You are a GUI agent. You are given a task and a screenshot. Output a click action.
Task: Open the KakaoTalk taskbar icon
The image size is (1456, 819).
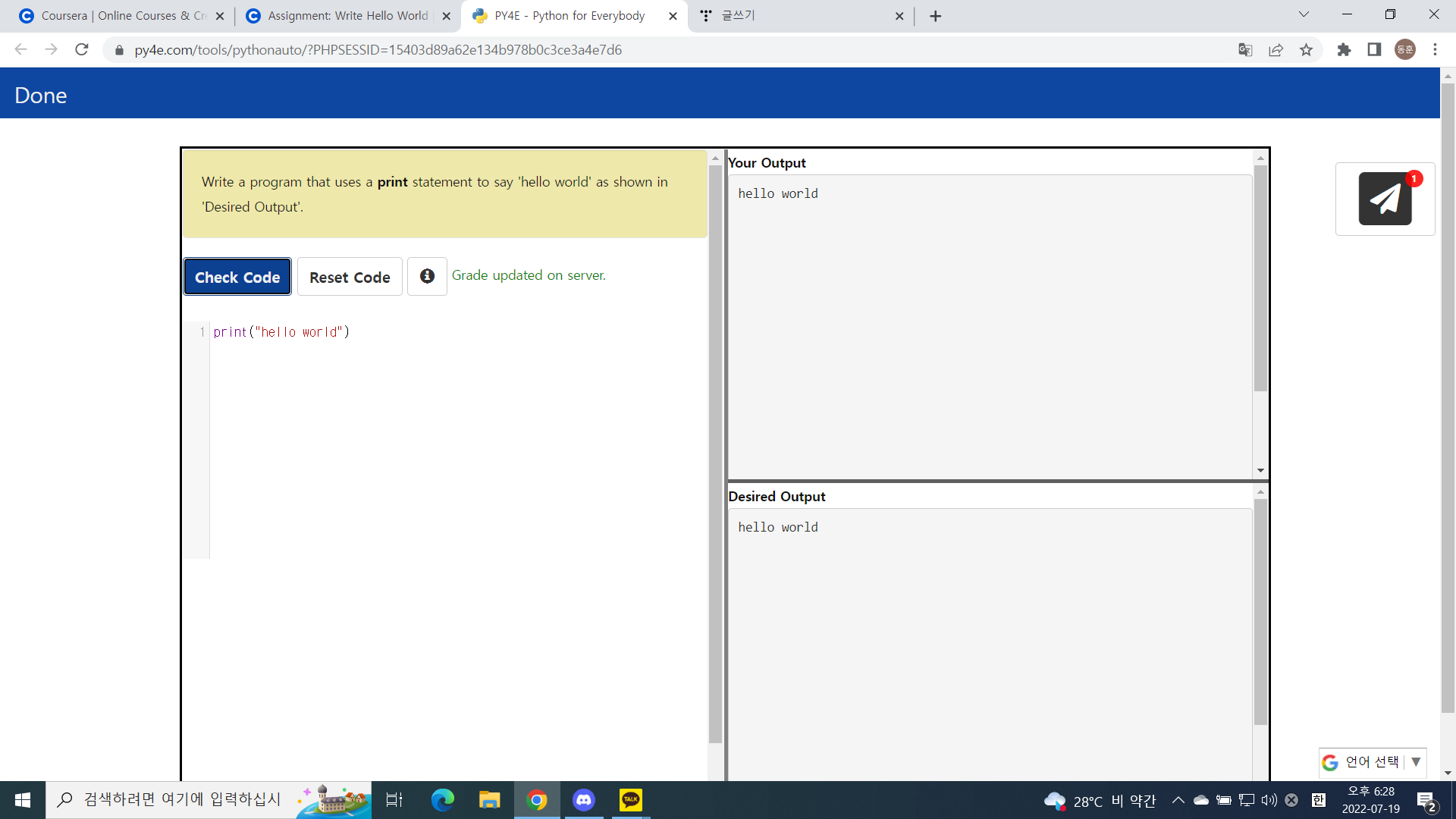pyautogui.click(x=630, y=800)
